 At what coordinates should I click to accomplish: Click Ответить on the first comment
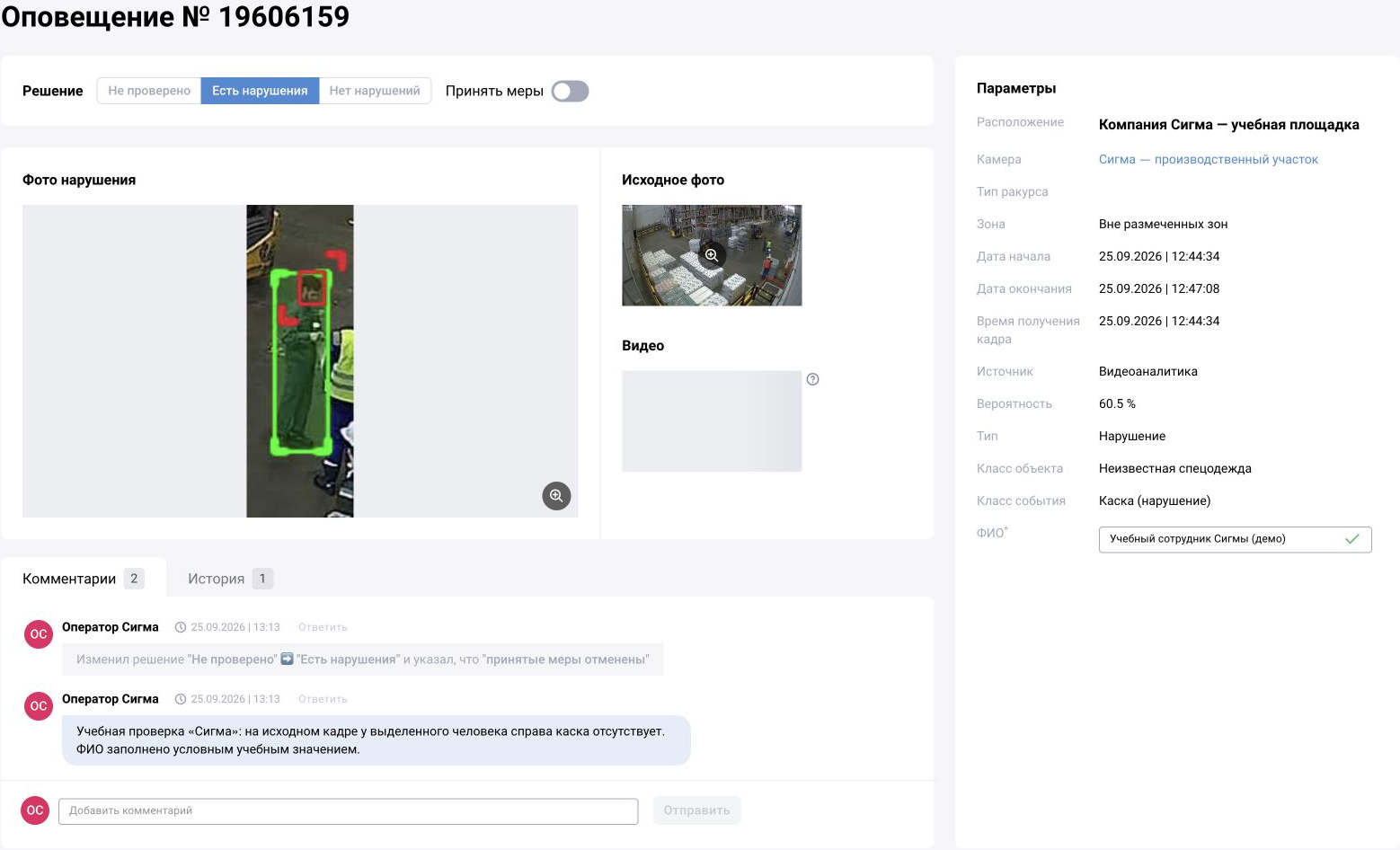[x=323, y=627]
